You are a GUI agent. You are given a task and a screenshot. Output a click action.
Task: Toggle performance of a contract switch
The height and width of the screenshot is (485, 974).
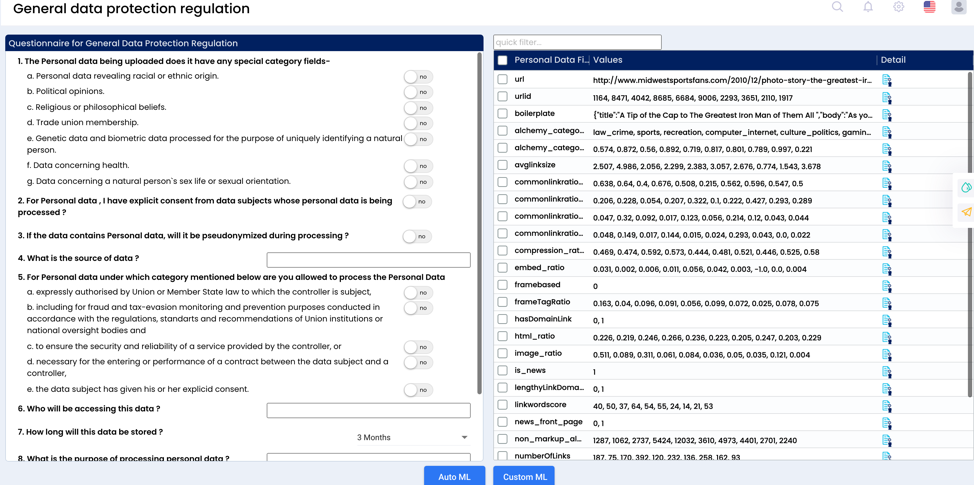(x=418, y=362)
